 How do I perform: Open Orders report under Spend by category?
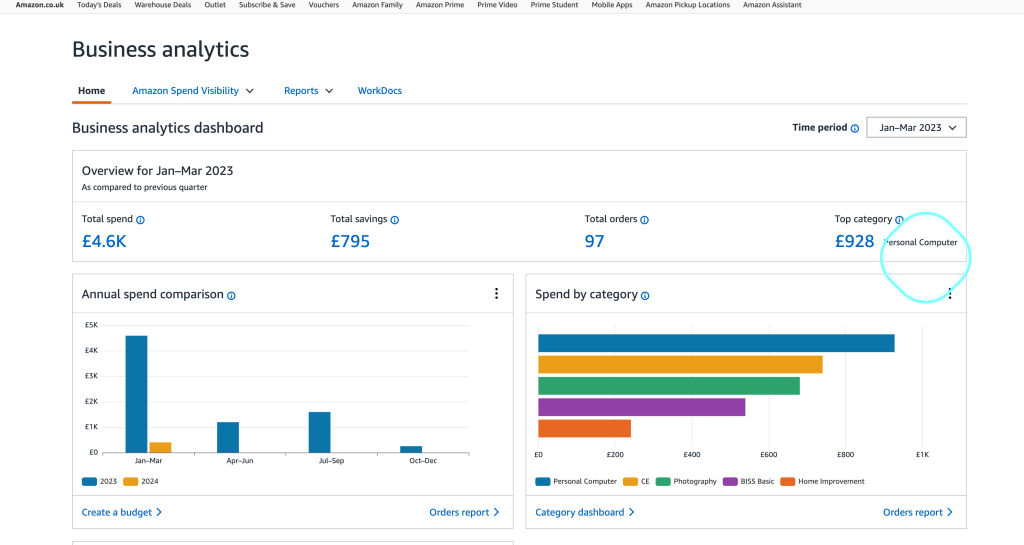click(x=918, y=512)
